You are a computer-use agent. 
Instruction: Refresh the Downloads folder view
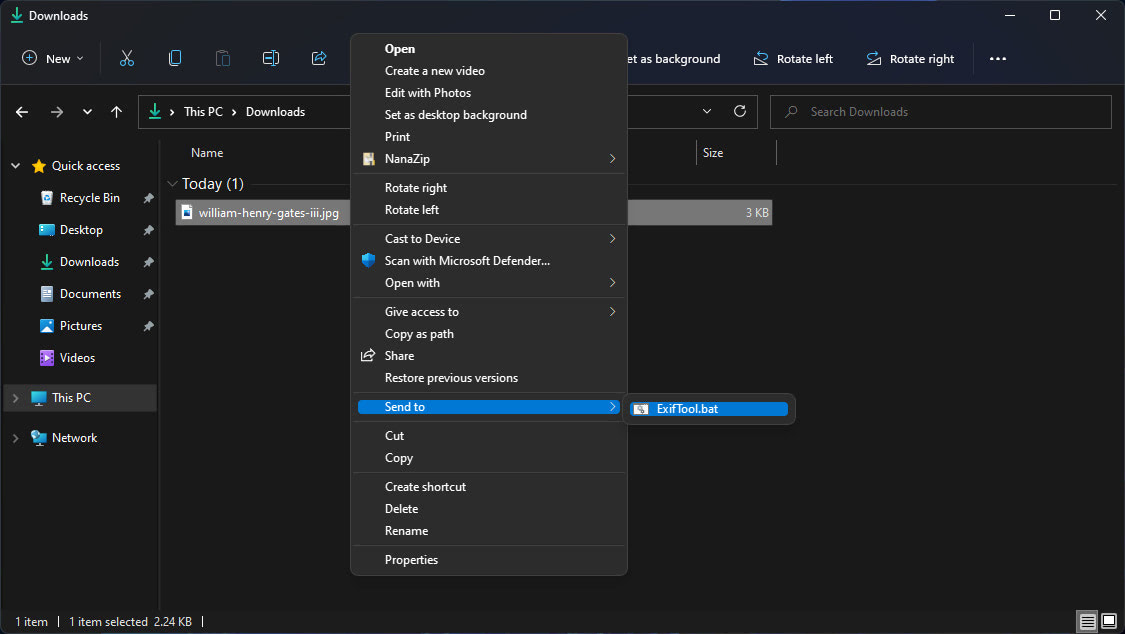[740, 111]
